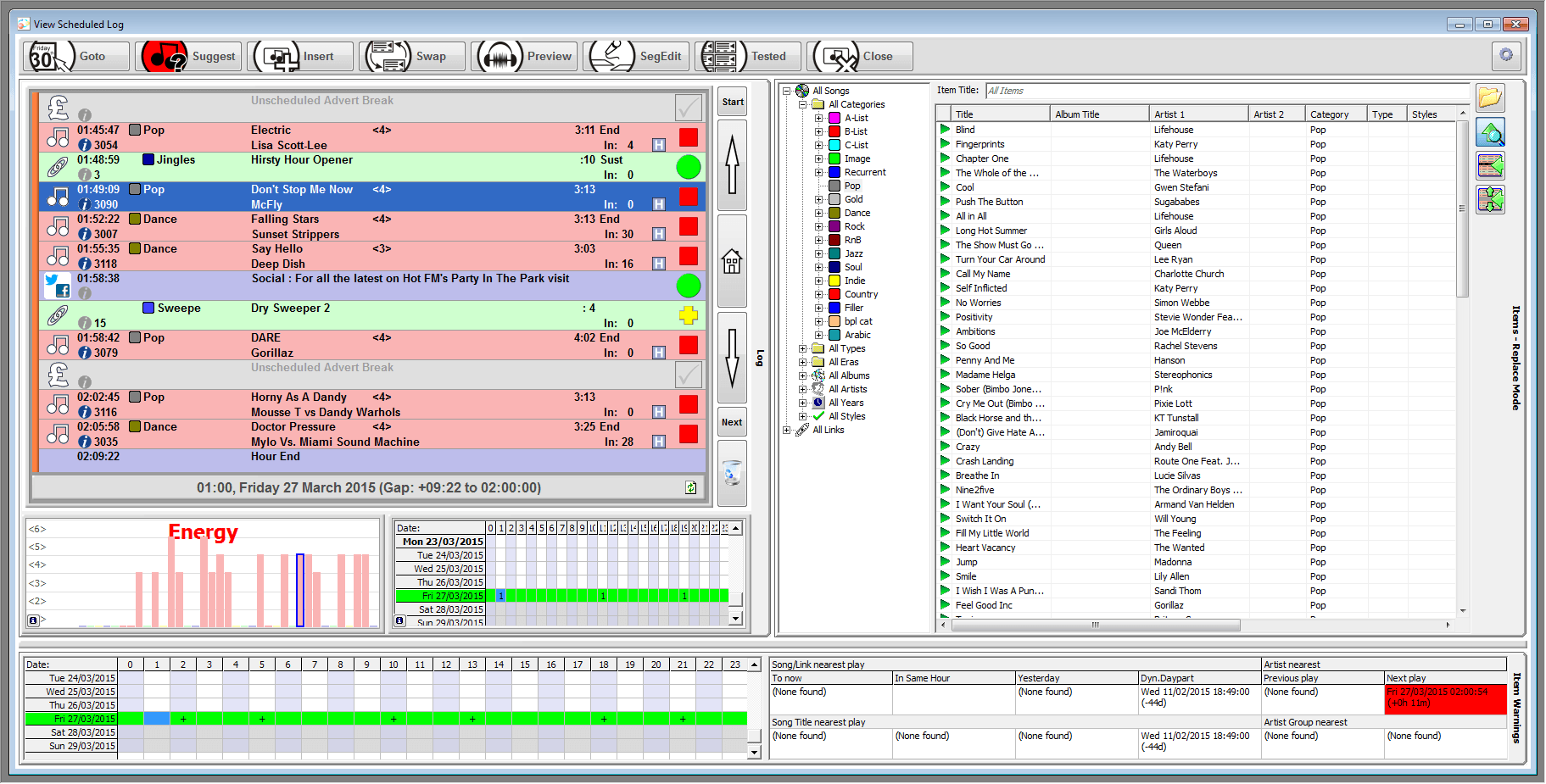Collapse the All Categories tree node
The width and height of the screenshot is (1546, 784).
tap(802, 104)
